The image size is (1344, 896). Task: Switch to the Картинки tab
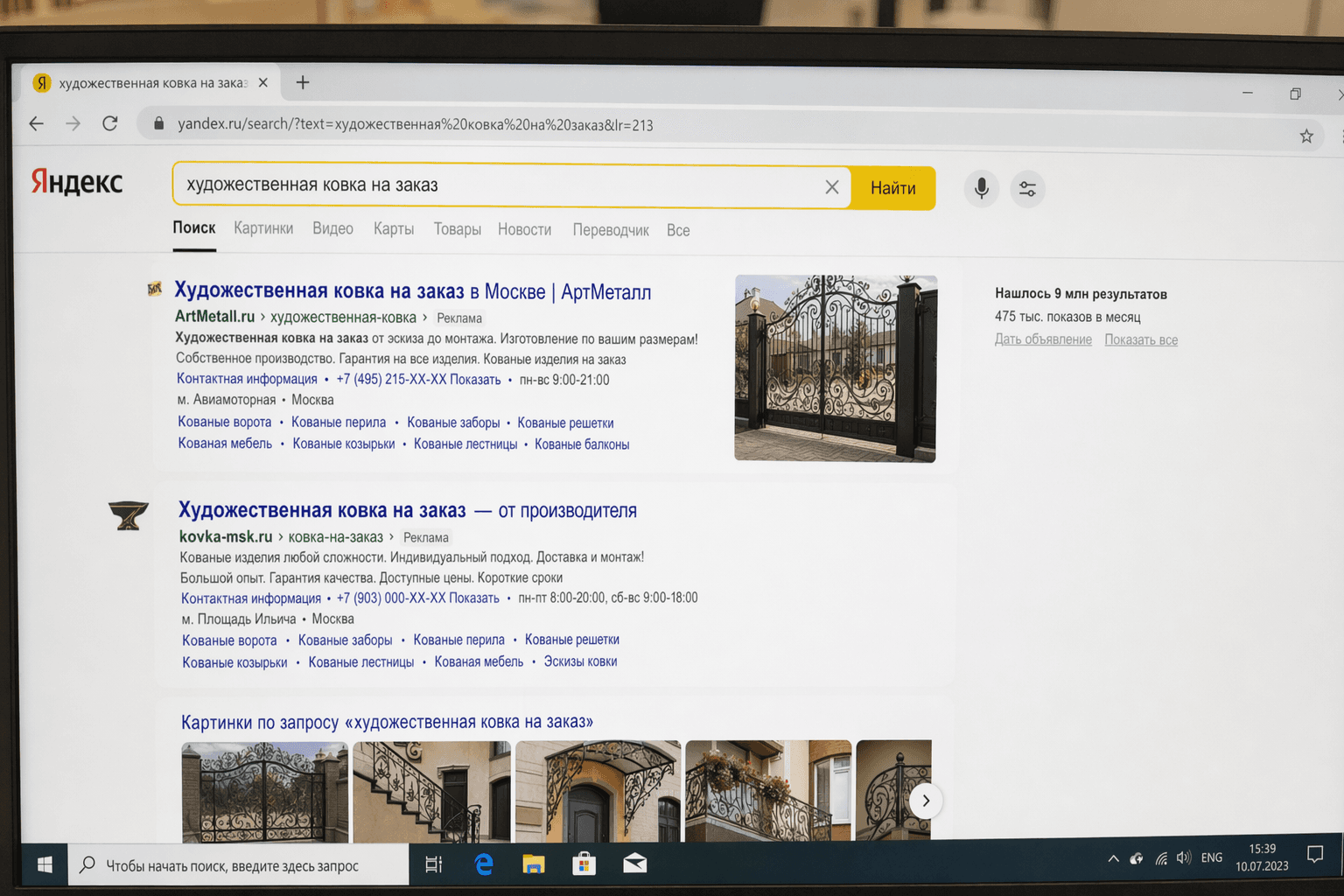pyautogui.click(x=263, y=227)
